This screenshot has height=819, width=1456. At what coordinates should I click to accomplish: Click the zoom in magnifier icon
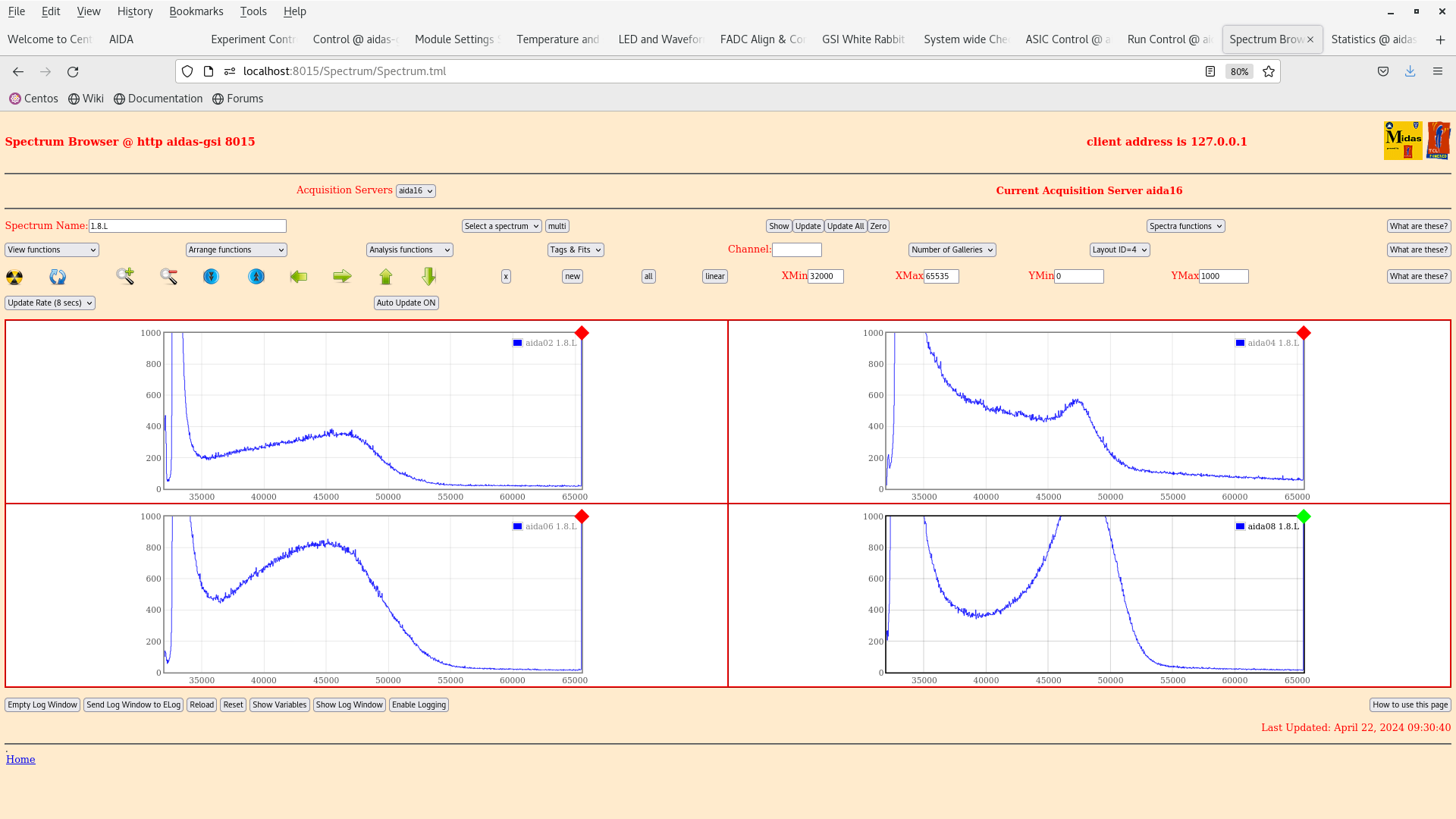125,276
